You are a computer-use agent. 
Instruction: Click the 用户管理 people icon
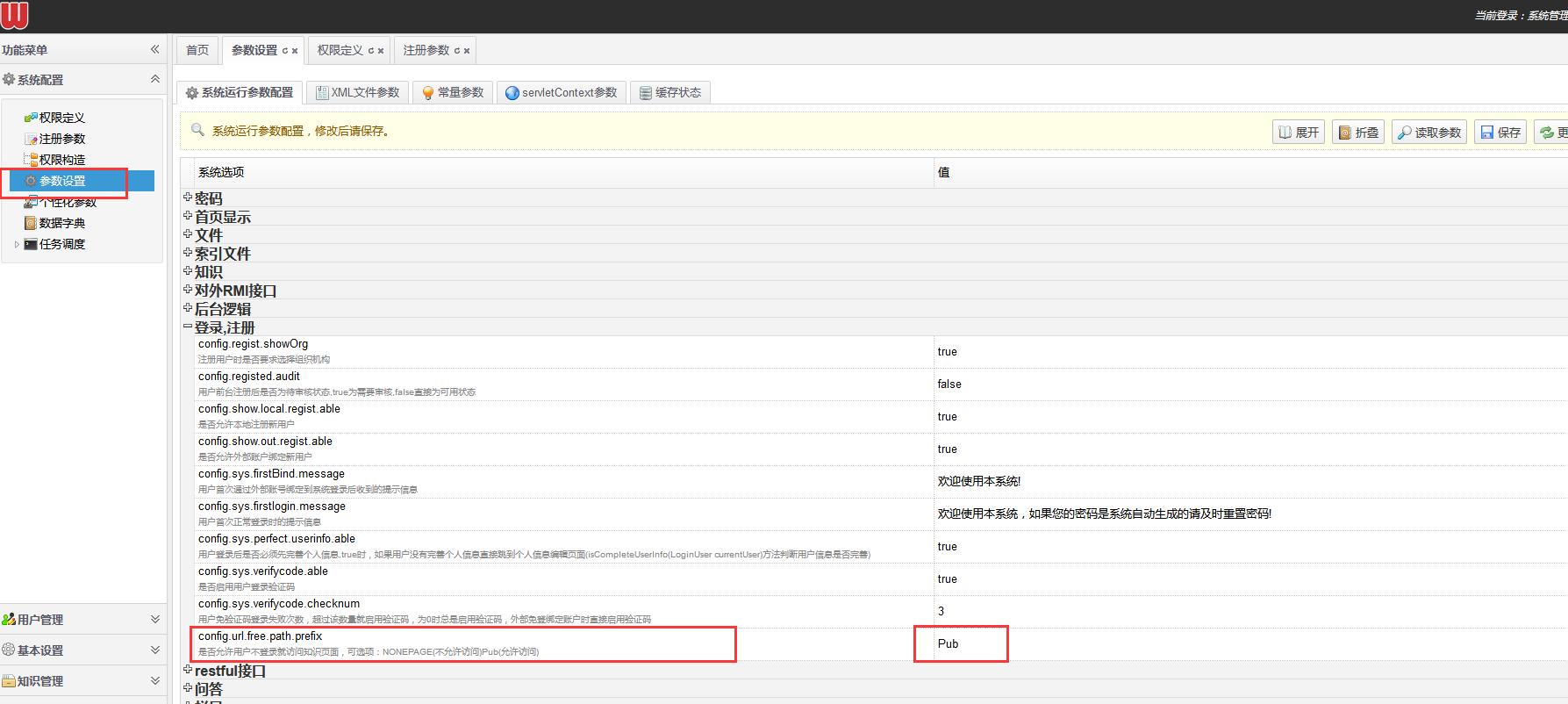9,619
